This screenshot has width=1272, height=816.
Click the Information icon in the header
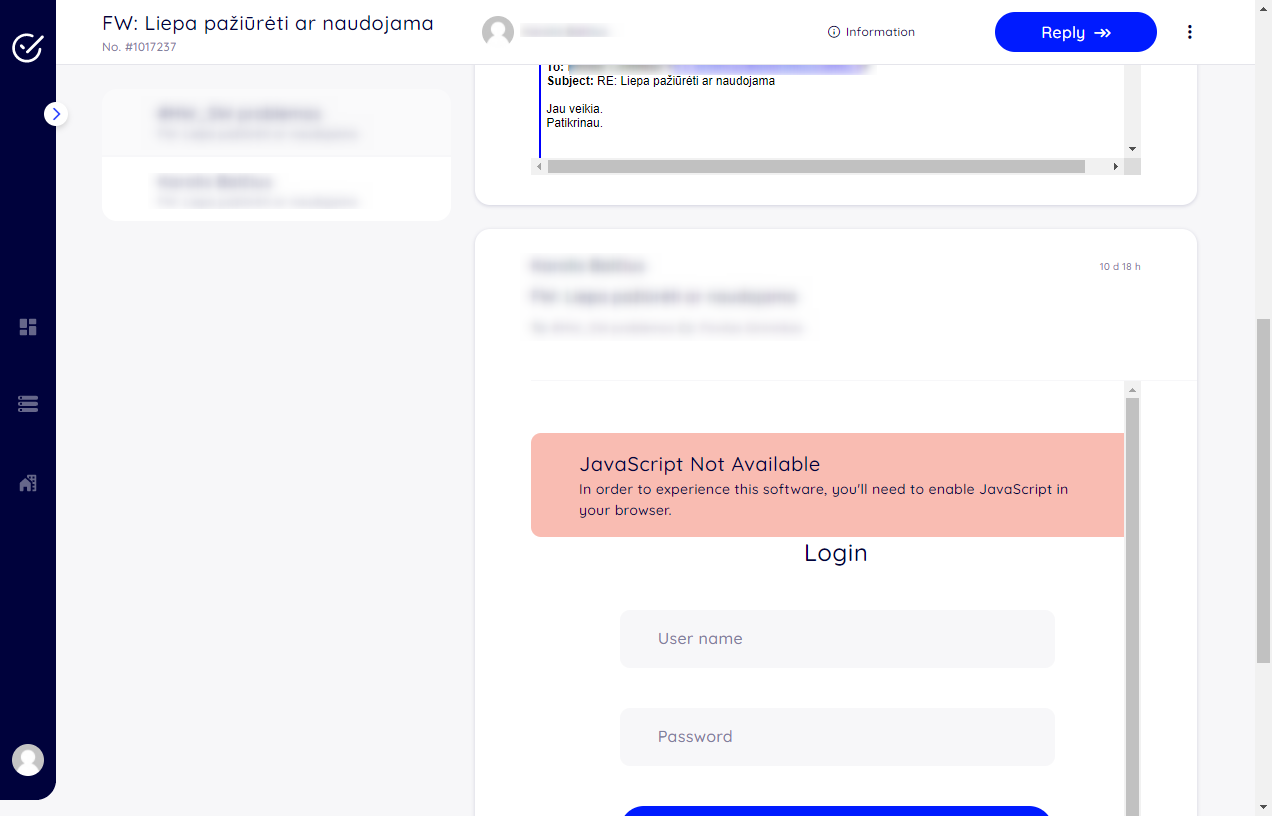[x=835, y=31]
